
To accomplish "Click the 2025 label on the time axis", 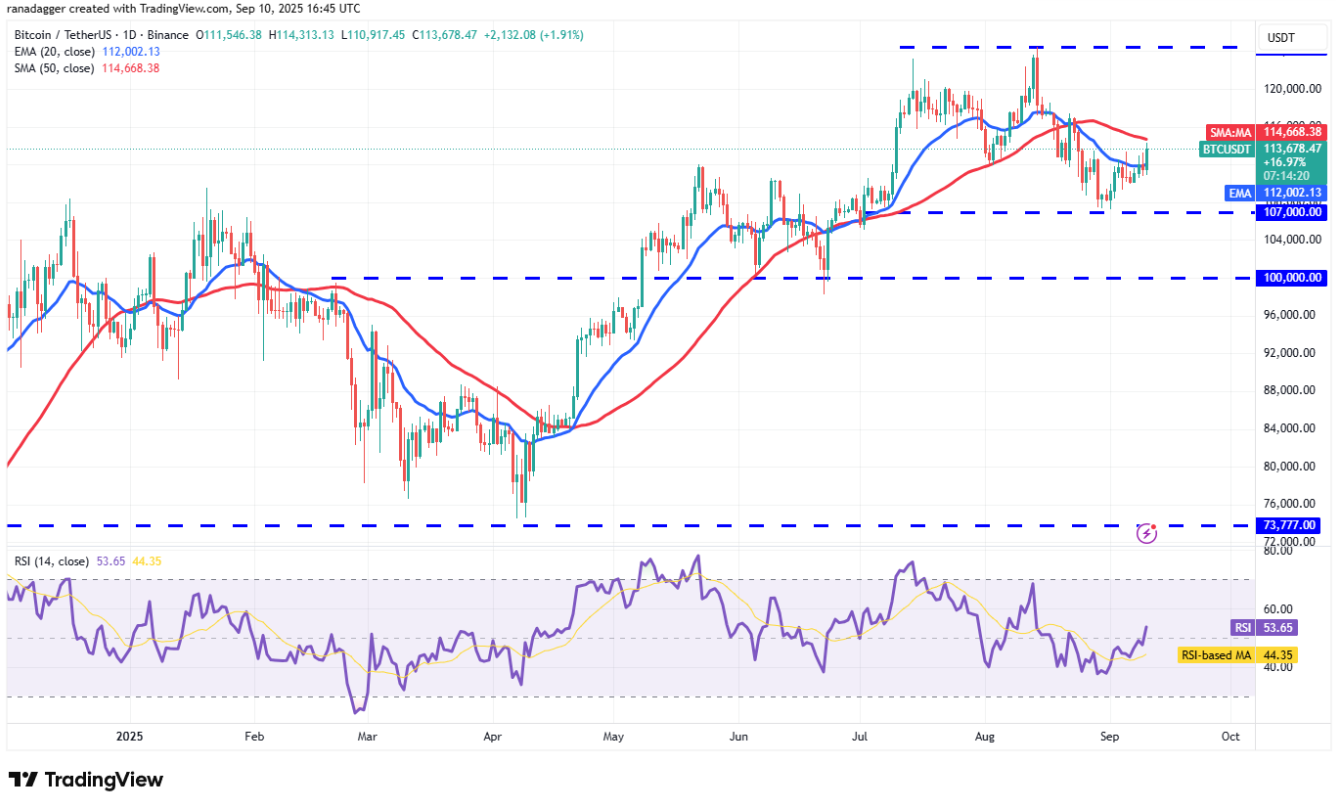I will [x=131, y=735].
